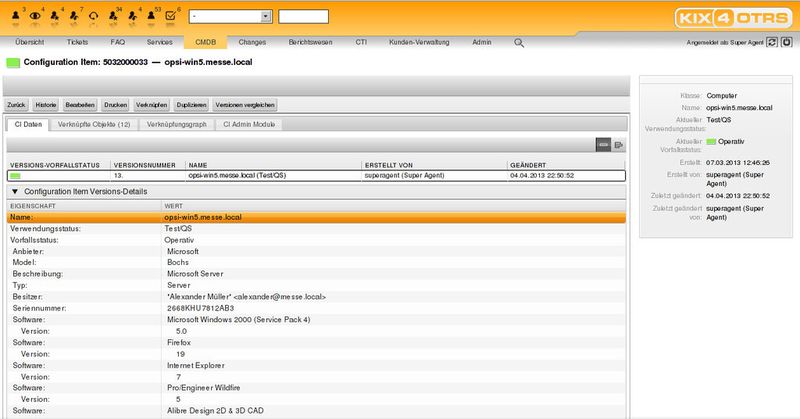Click the KIX4OTRS logo
Screen dimensions: 800x419
pos(733,18)
